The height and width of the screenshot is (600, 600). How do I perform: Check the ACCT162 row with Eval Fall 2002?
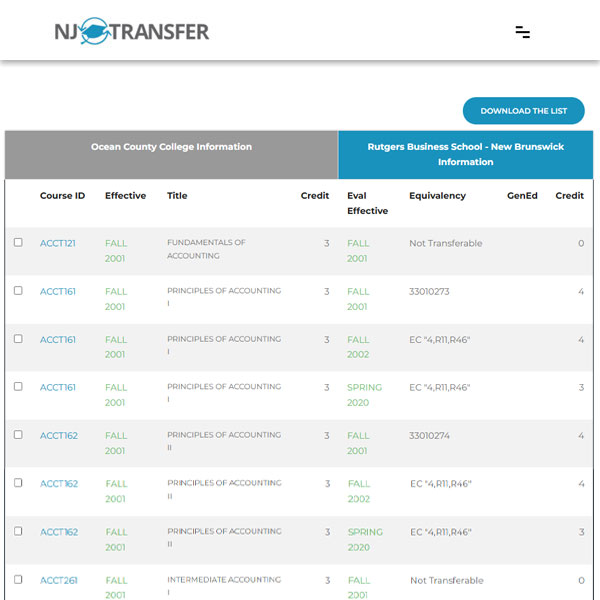pyautogui.click(x=18, y=483)
